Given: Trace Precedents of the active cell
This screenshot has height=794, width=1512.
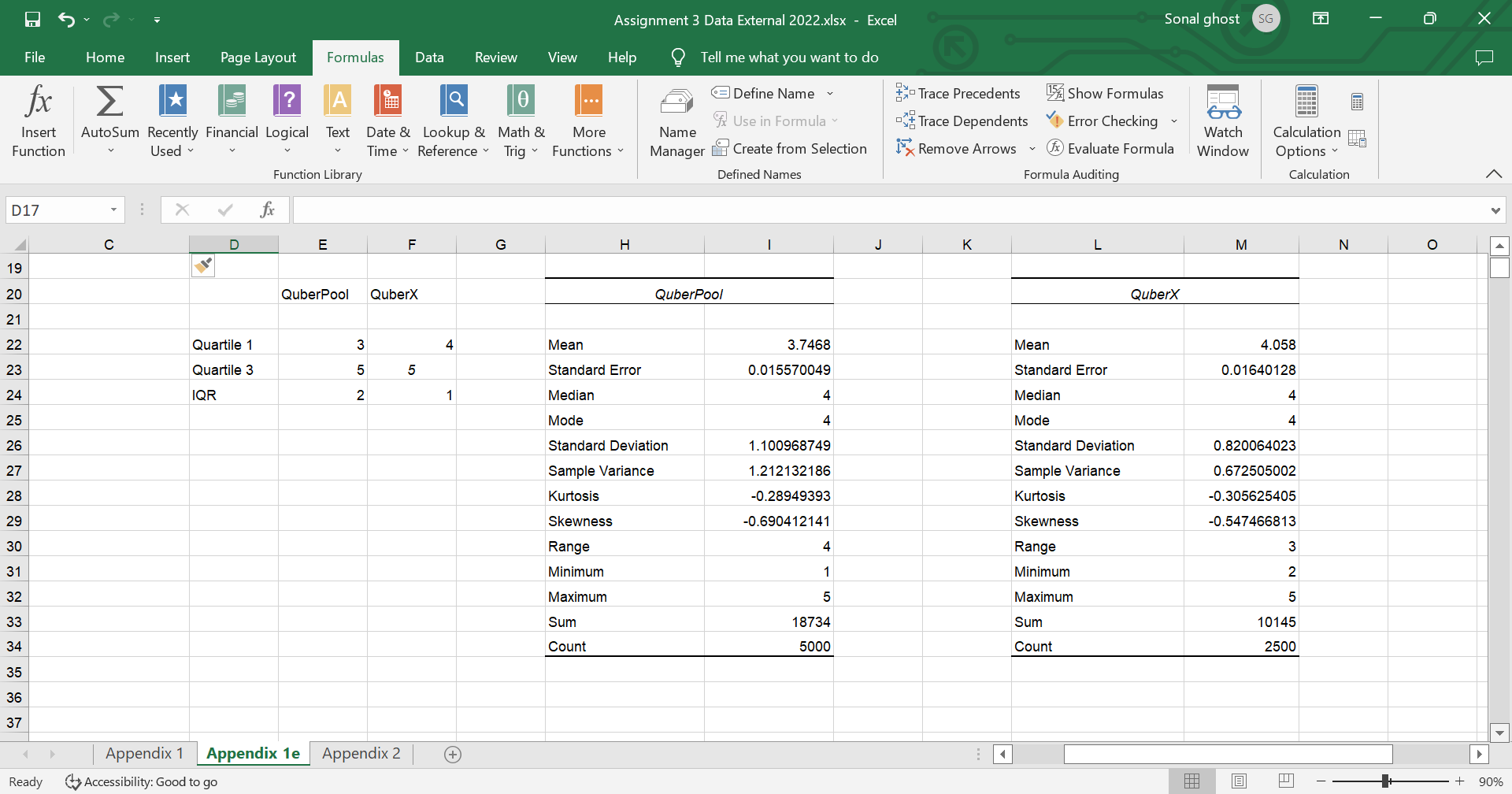Looking at the screenshot, I should point(958,93).
